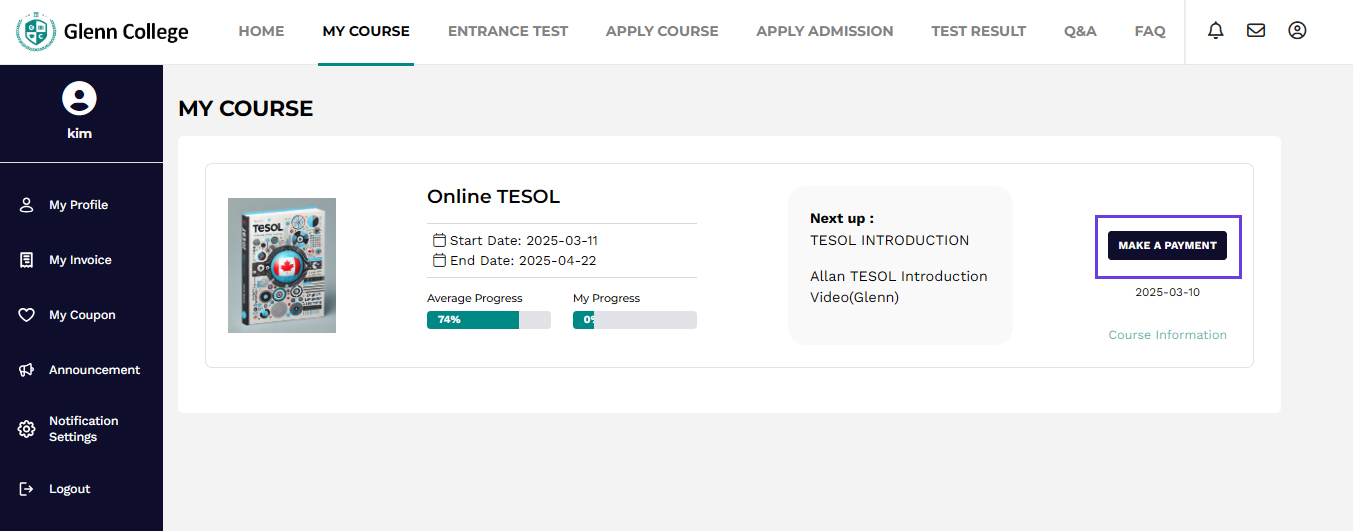Click the Average Progress bar
The image size is (1353, 531).
pos(488,320)
